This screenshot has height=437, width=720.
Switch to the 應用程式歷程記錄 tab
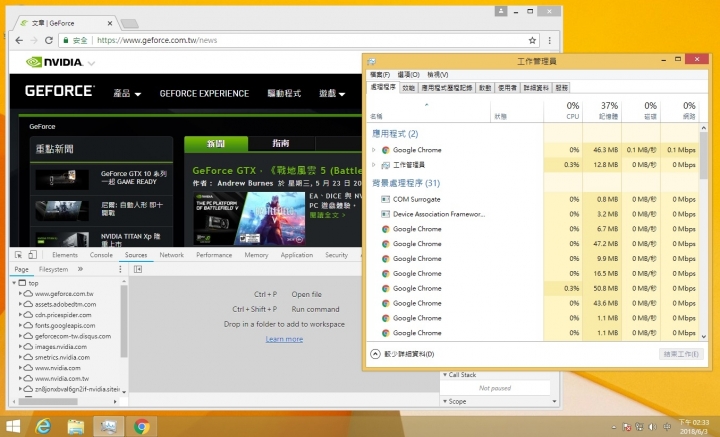(447, 88)
